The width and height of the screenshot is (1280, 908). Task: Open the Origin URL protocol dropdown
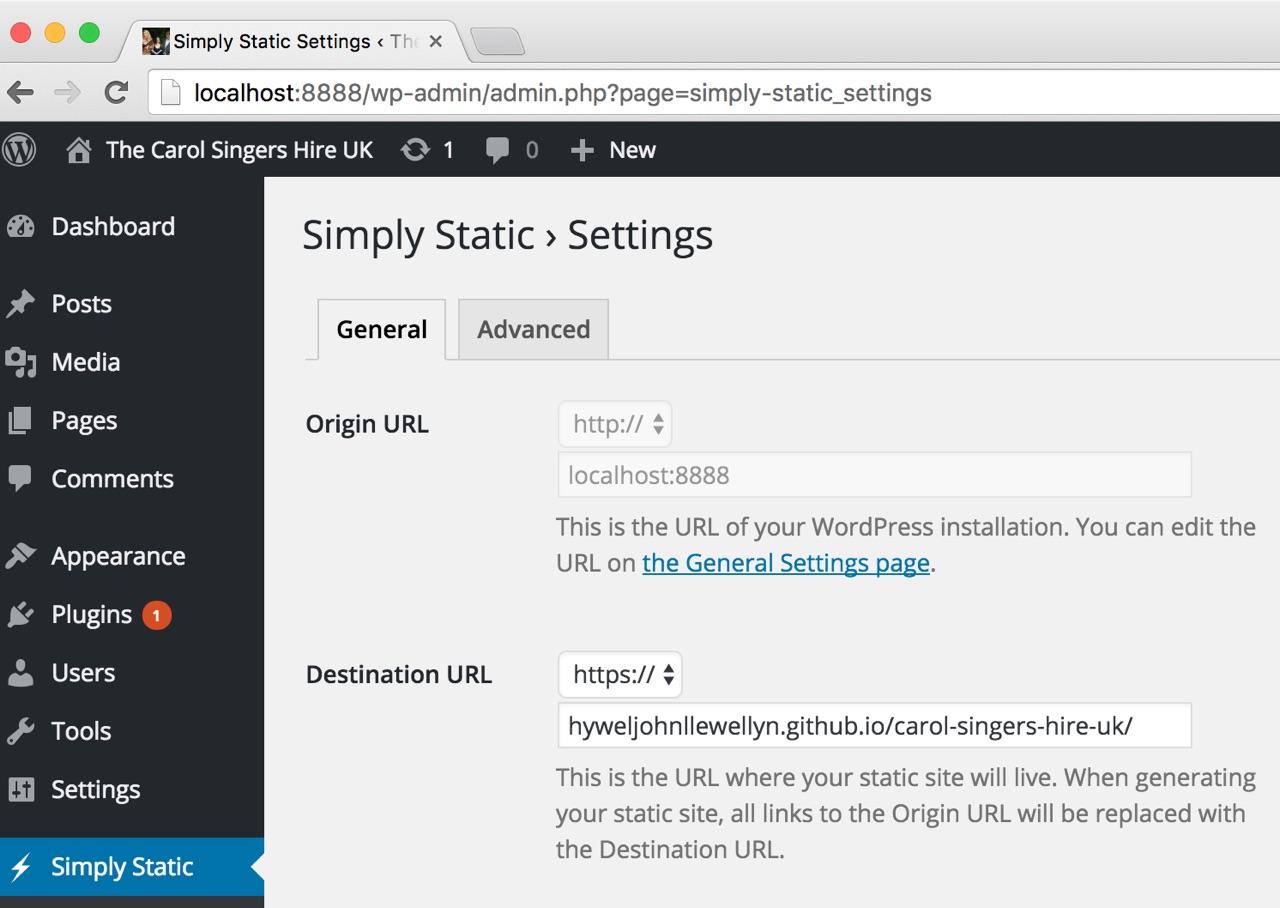[614, 424]
